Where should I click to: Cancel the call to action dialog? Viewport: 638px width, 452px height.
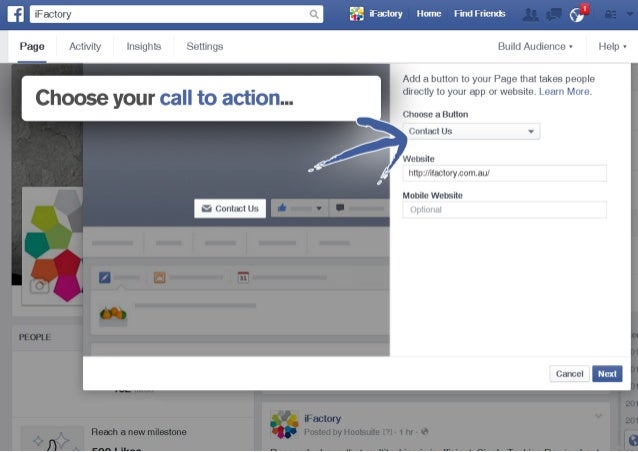569,373
